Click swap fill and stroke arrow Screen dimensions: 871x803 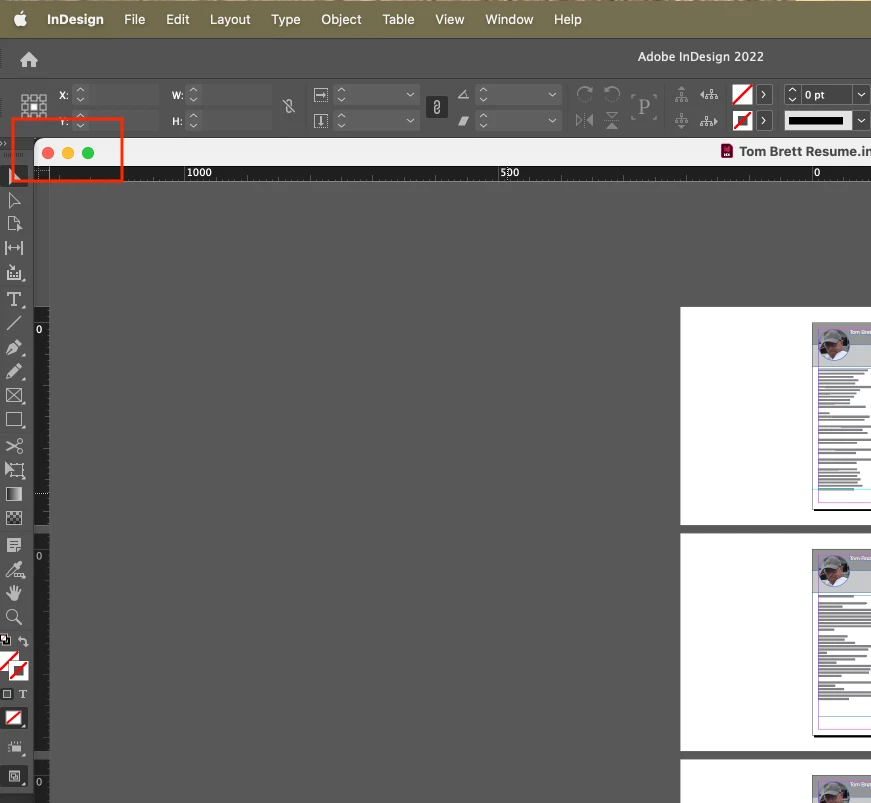click(x=23, y=641)
